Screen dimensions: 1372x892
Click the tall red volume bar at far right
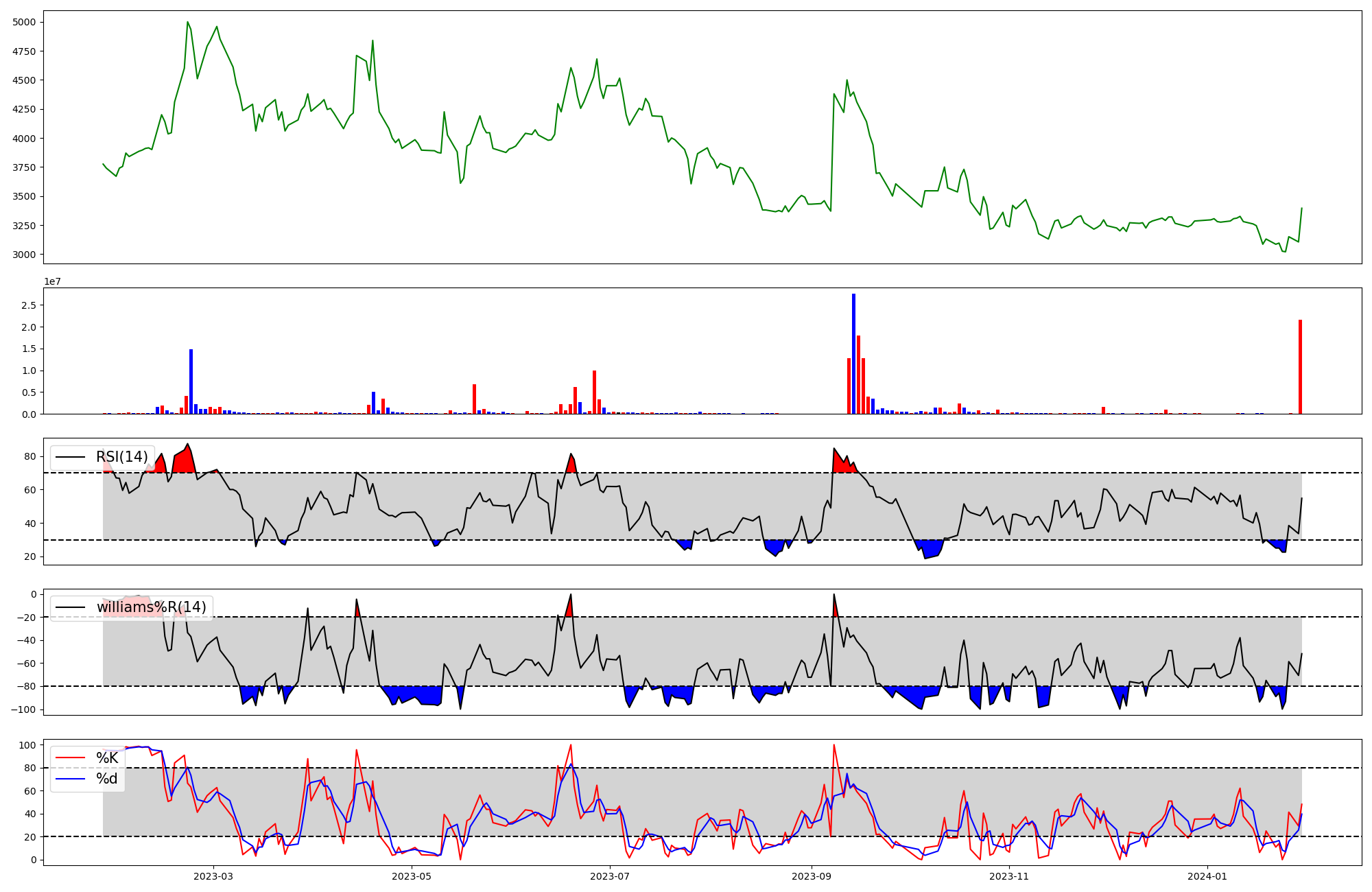[x=1300, y=367]
